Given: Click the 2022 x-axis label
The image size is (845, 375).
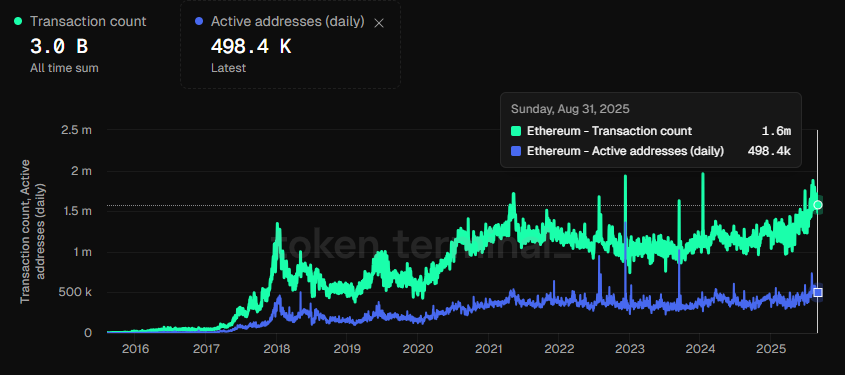Looking at the screenshot, I should coord(559,349).
